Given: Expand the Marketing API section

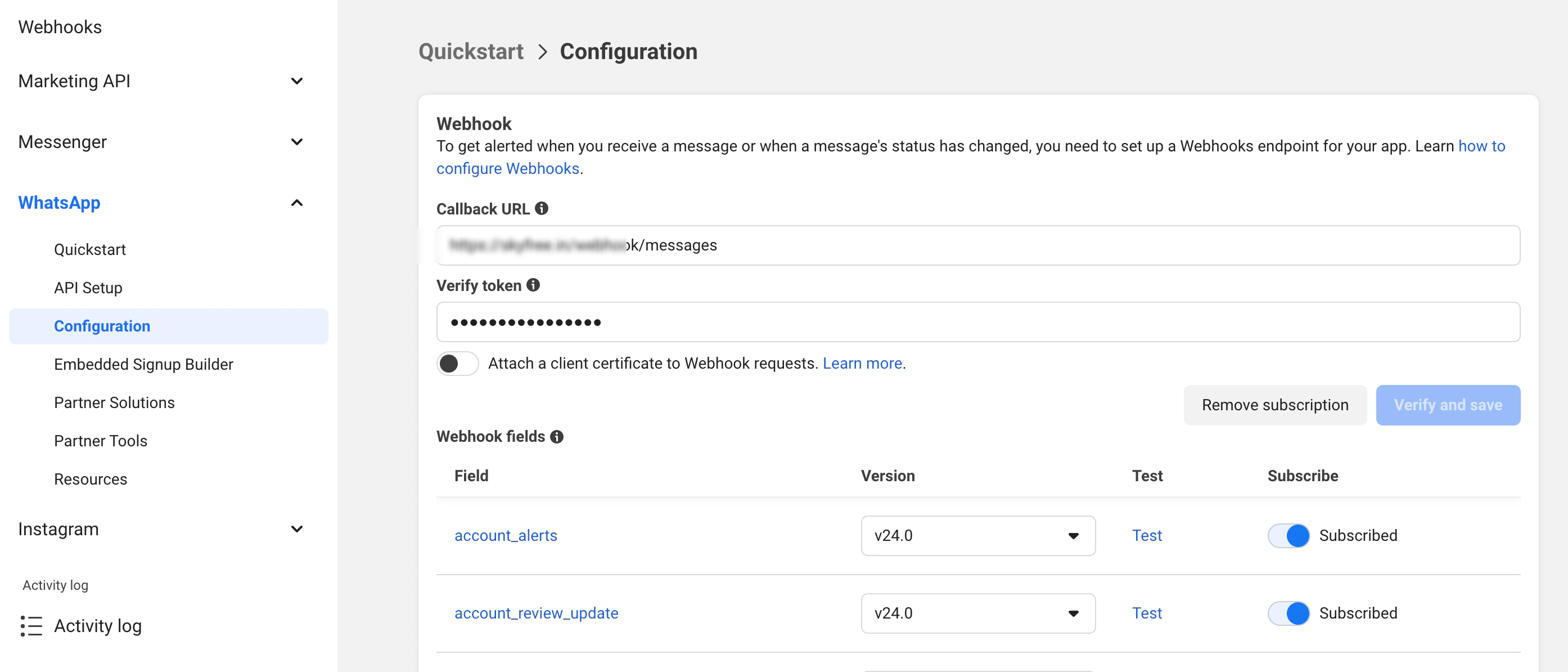Looking at the screenshot, I should (x=297, y=81).
